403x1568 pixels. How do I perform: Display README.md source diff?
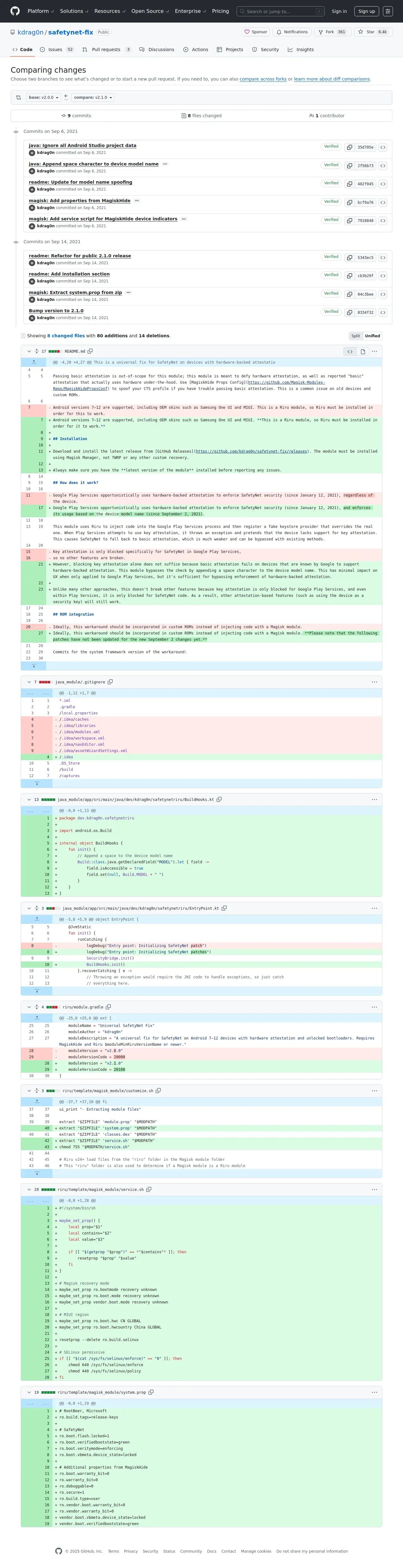(349, 351)
